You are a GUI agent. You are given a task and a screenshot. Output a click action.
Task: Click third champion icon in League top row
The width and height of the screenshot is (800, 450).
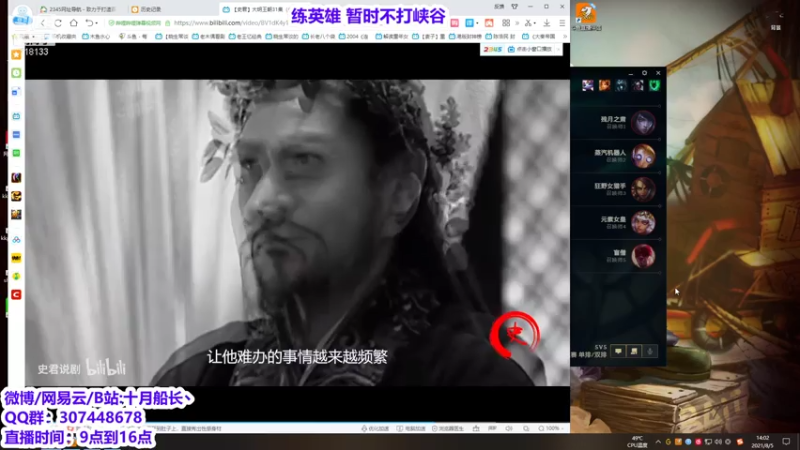(621, 85)
